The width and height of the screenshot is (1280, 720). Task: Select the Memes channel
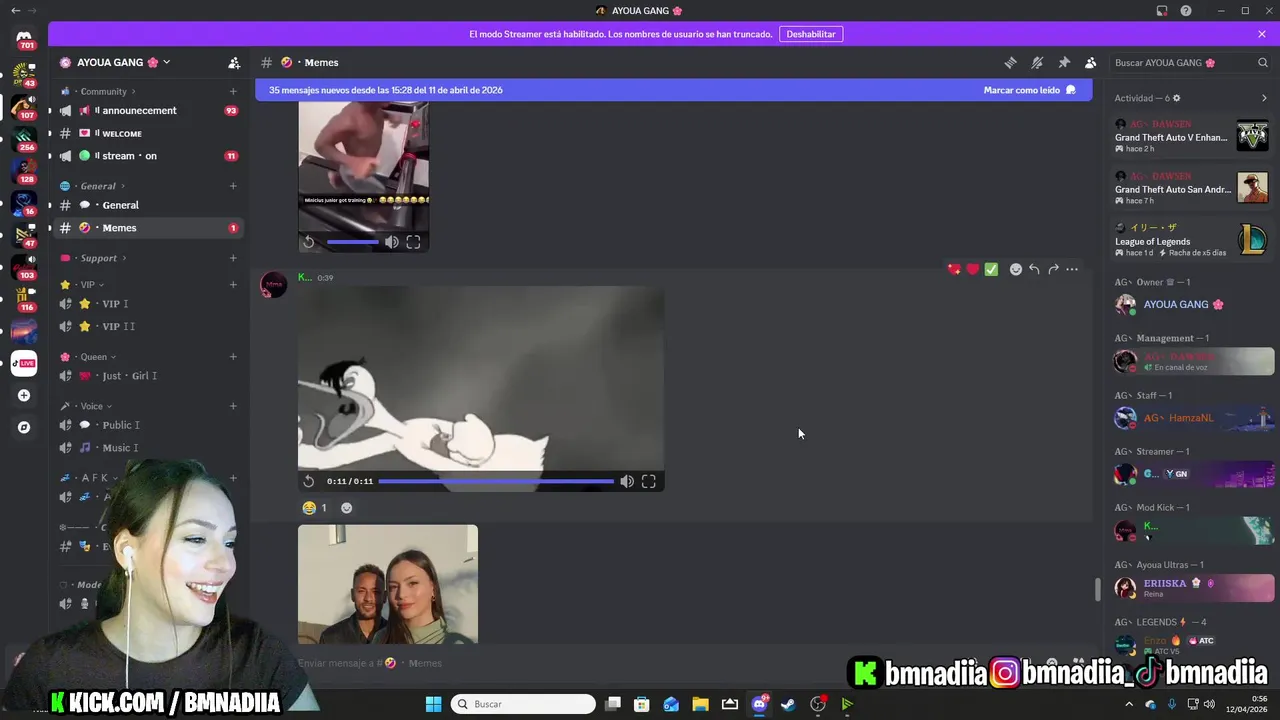tap(146, 228)
